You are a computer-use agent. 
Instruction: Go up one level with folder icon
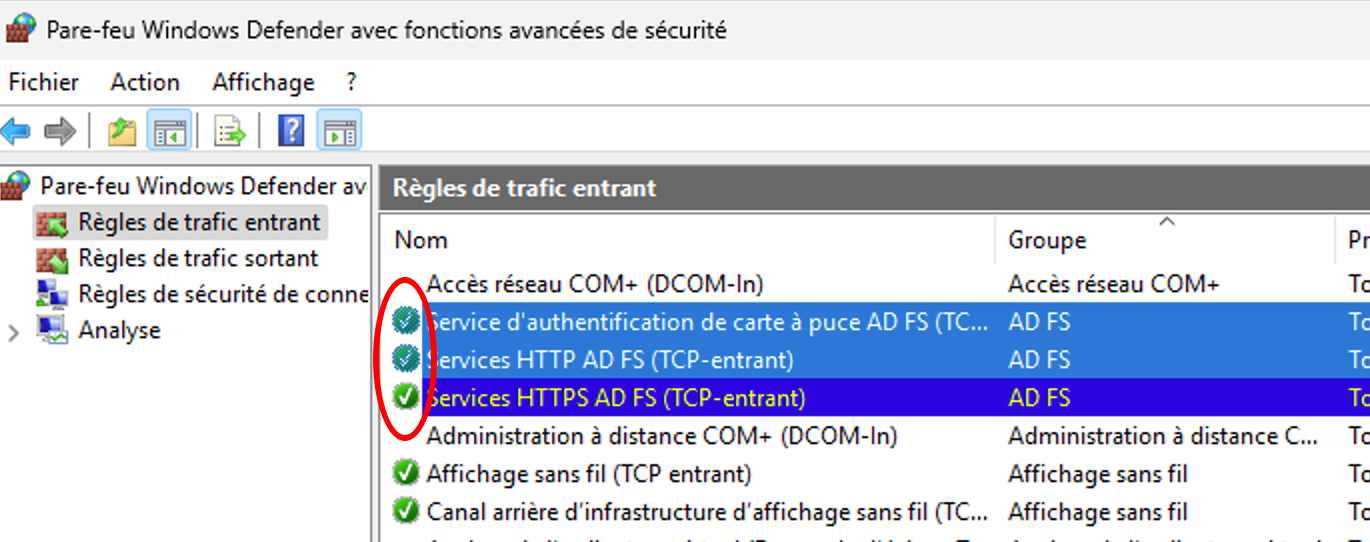pos(122,131)
